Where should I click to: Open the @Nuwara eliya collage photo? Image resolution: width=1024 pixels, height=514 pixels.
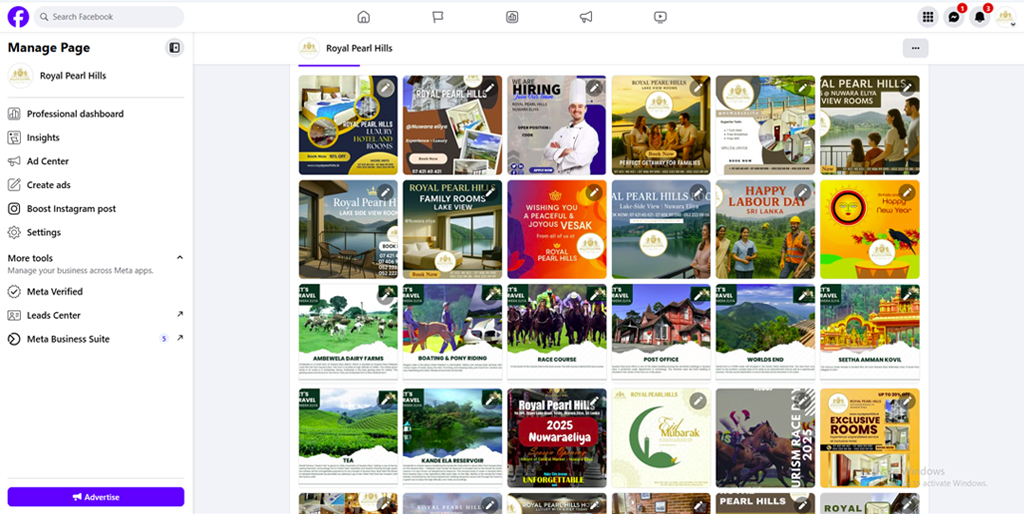pyautogui.click(x=453, y=125)
